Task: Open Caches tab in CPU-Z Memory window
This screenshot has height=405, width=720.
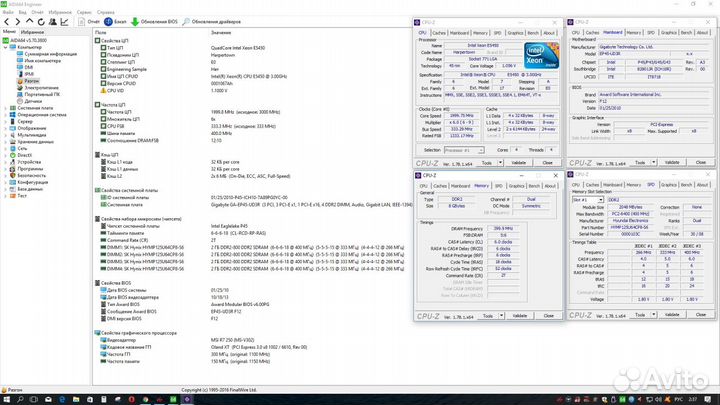Action: [440, 186]
